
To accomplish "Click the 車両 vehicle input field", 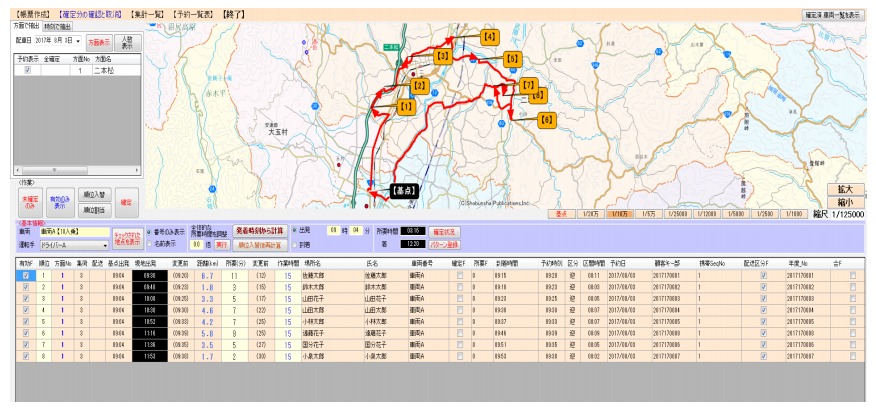I will tap(74, 231).
